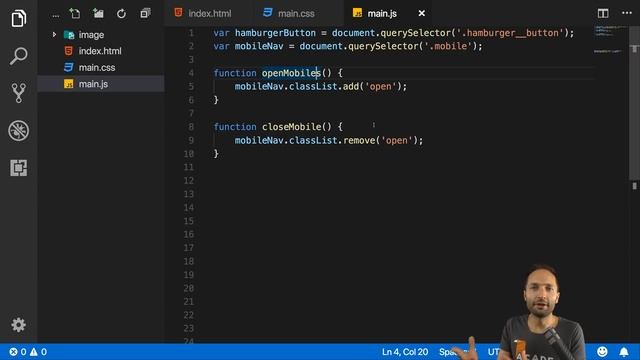This screenshot has width=640, height=360.
Task: Open the Source Control view
Action: coord(18,93)
